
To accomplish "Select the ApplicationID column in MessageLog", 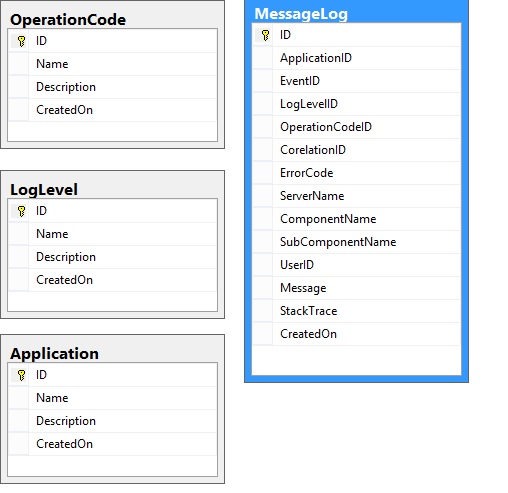I will (356, 58).
